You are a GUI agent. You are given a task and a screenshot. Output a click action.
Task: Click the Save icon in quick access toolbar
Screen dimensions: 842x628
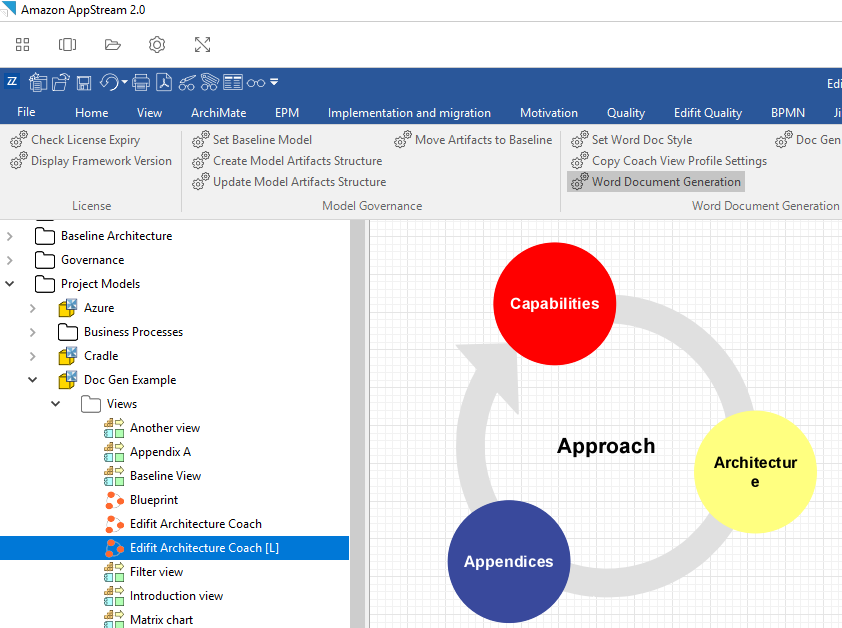(85, 82)
